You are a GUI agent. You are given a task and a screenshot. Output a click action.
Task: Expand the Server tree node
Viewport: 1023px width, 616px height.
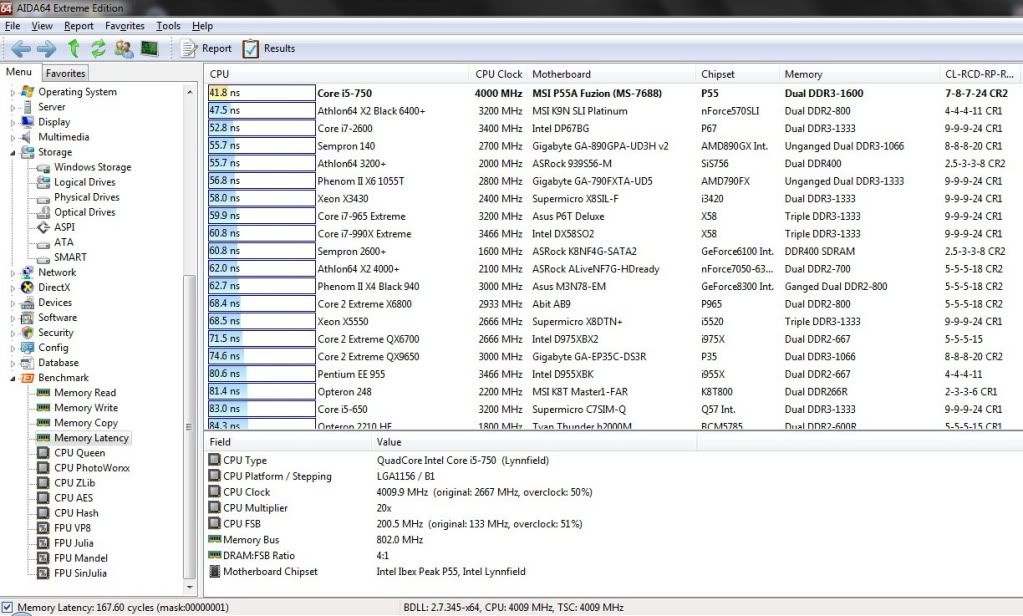[x=12, y=108]
